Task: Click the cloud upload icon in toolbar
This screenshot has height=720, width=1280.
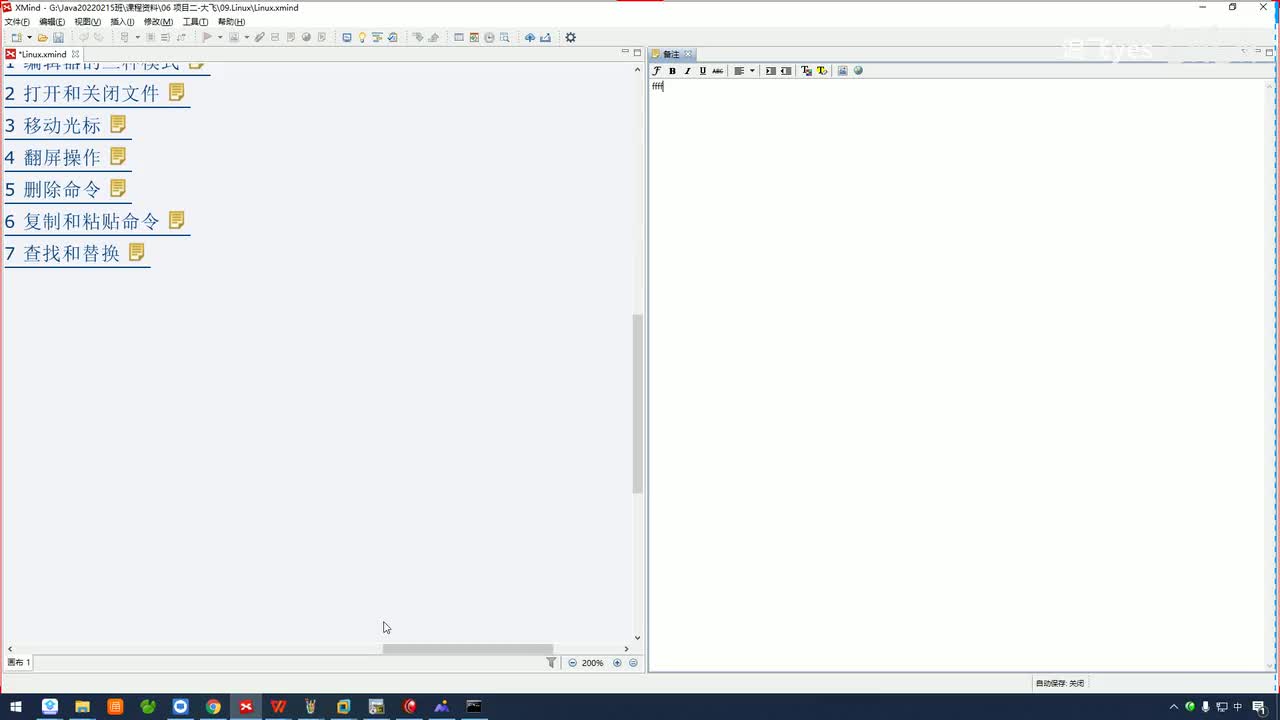Action: pos(530,38)
